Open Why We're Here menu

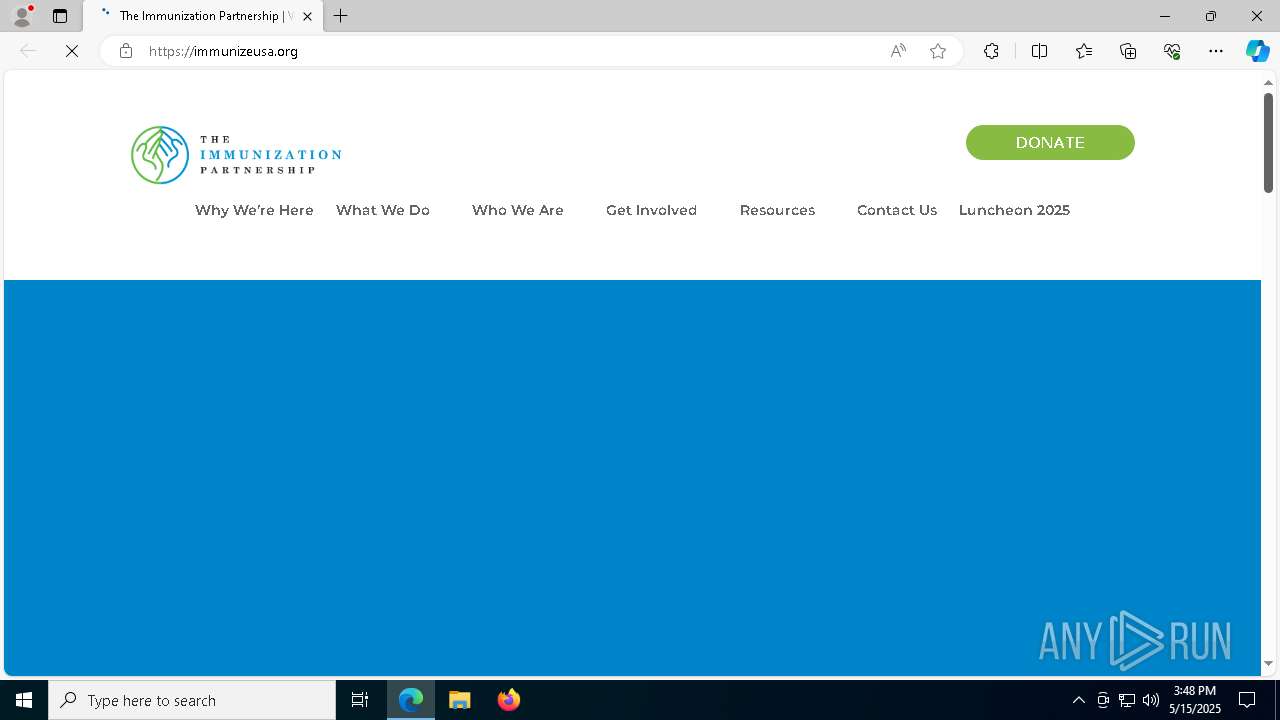pos(254,210)
